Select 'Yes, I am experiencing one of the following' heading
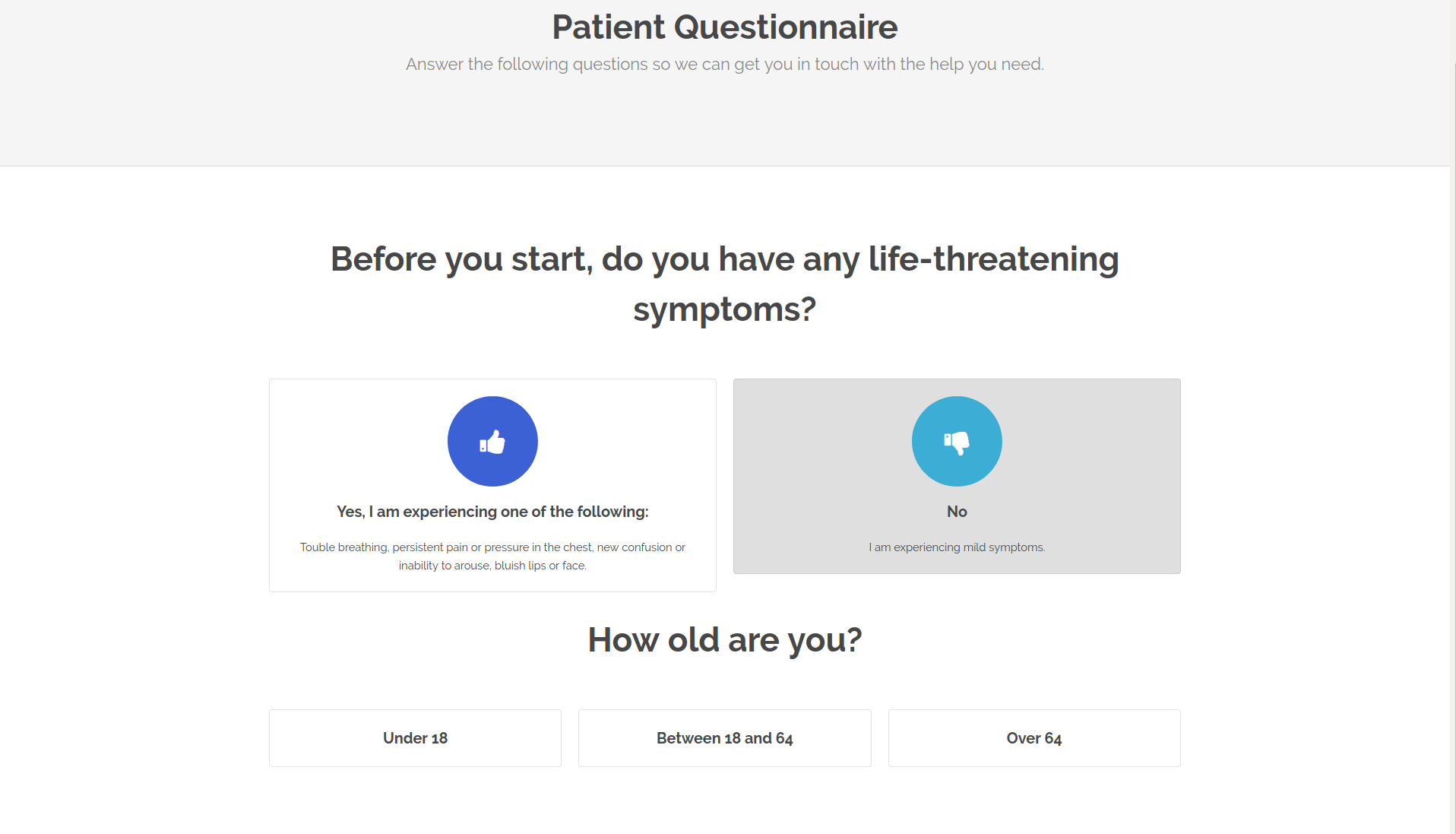Image resolution: width=1456 pixels, height=834 pixels. click(492, 512)
